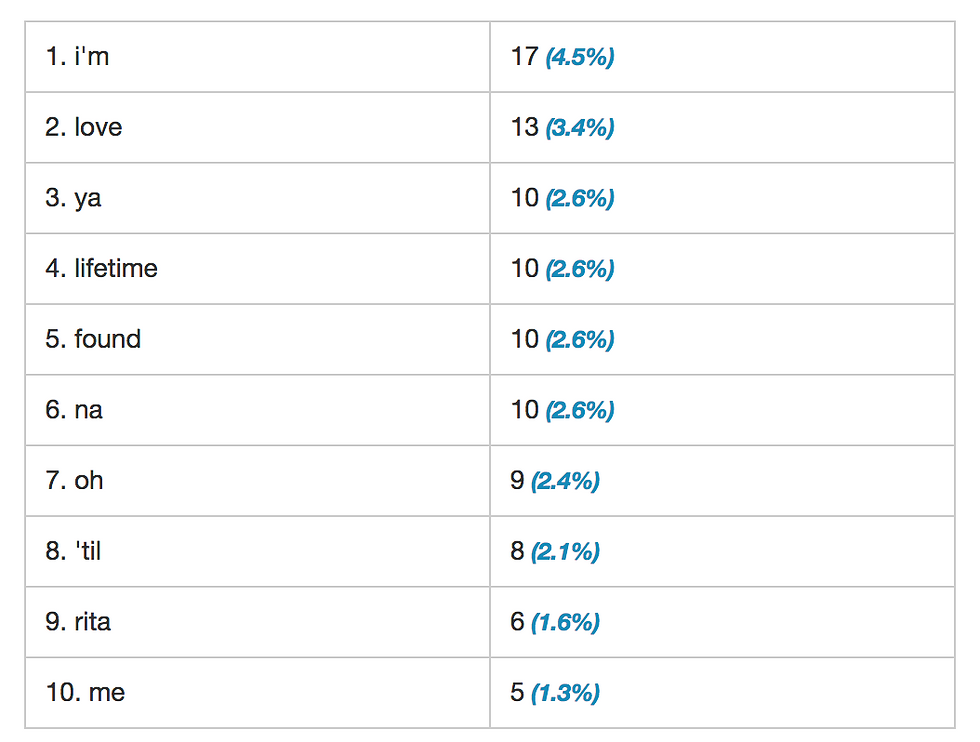Click the 2.6% percentage beside na
This screenshot has width=980, height=742.
coord(579,410)
